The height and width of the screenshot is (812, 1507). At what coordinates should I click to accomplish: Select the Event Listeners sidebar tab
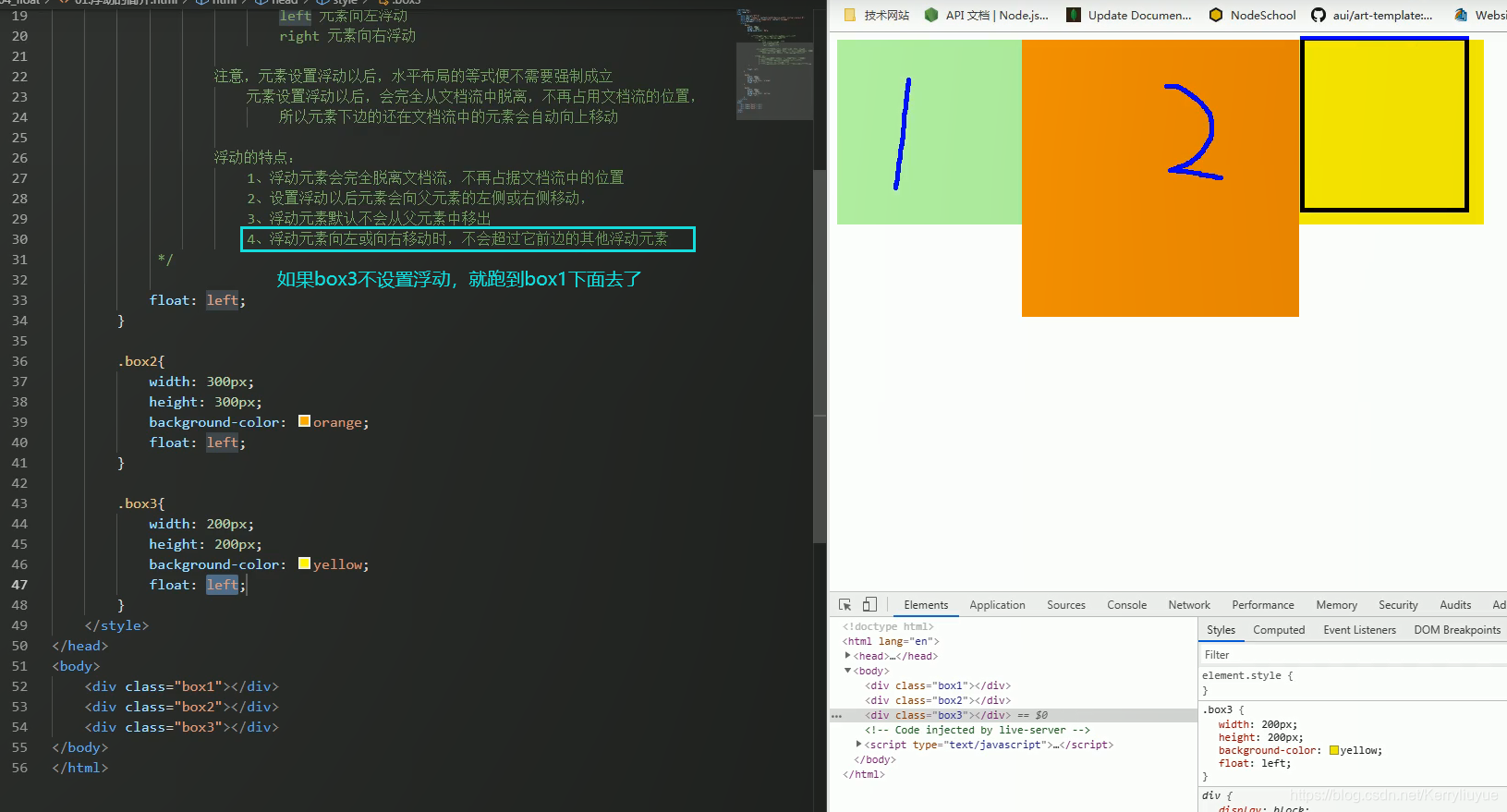pos(1359,630)
